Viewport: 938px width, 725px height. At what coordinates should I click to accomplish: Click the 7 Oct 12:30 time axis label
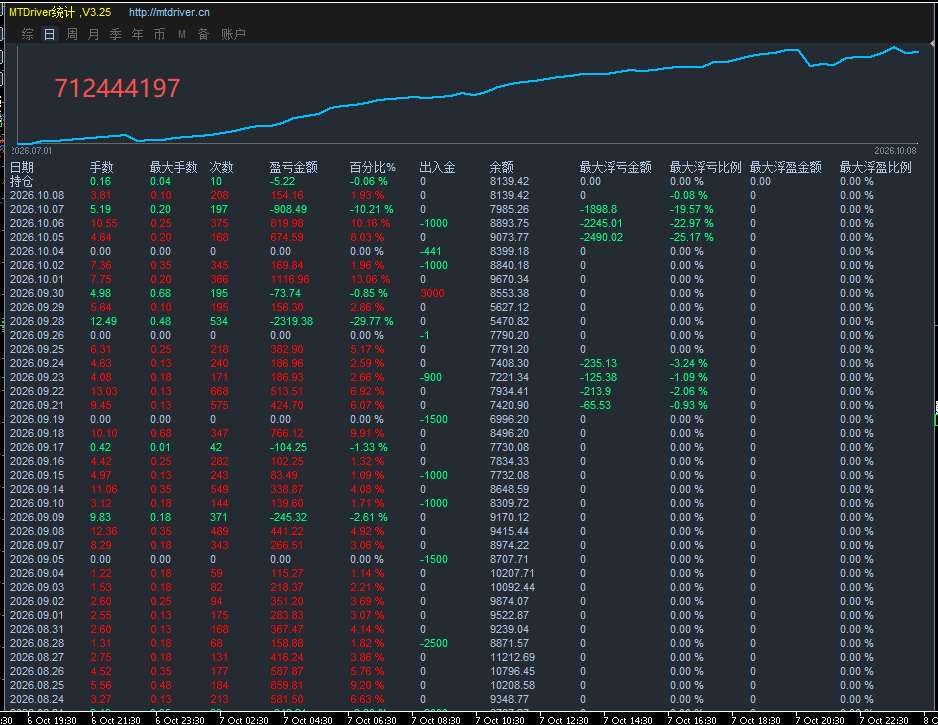coord(564,720)
